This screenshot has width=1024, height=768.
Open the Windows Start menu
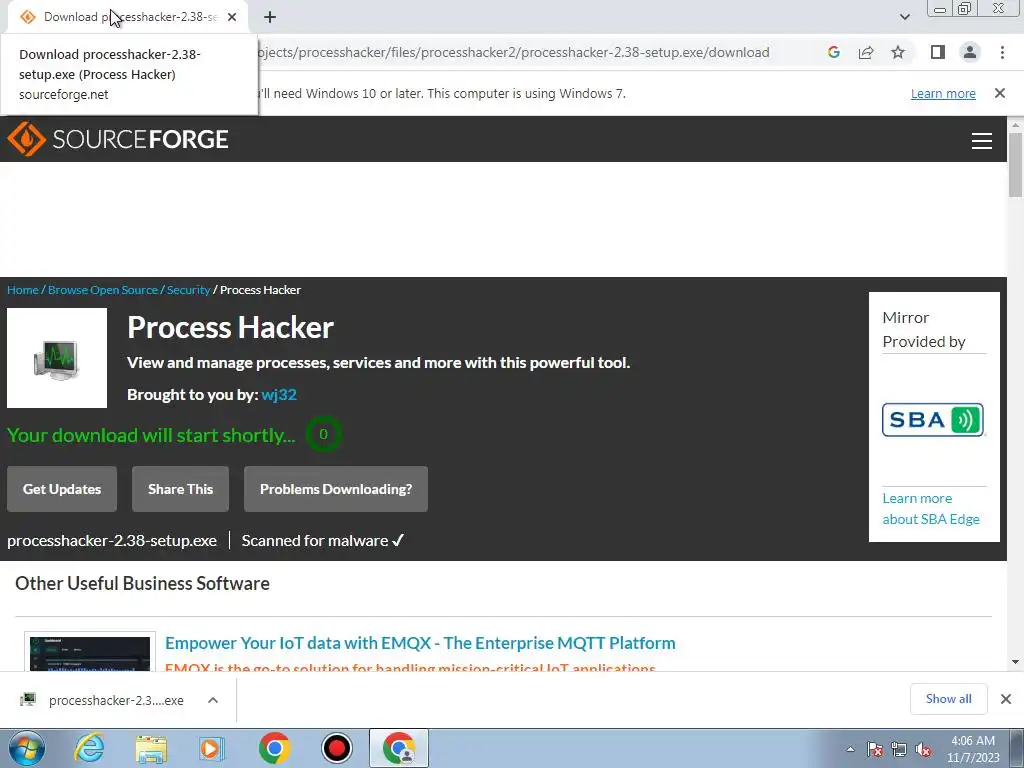tap(27, 748)
